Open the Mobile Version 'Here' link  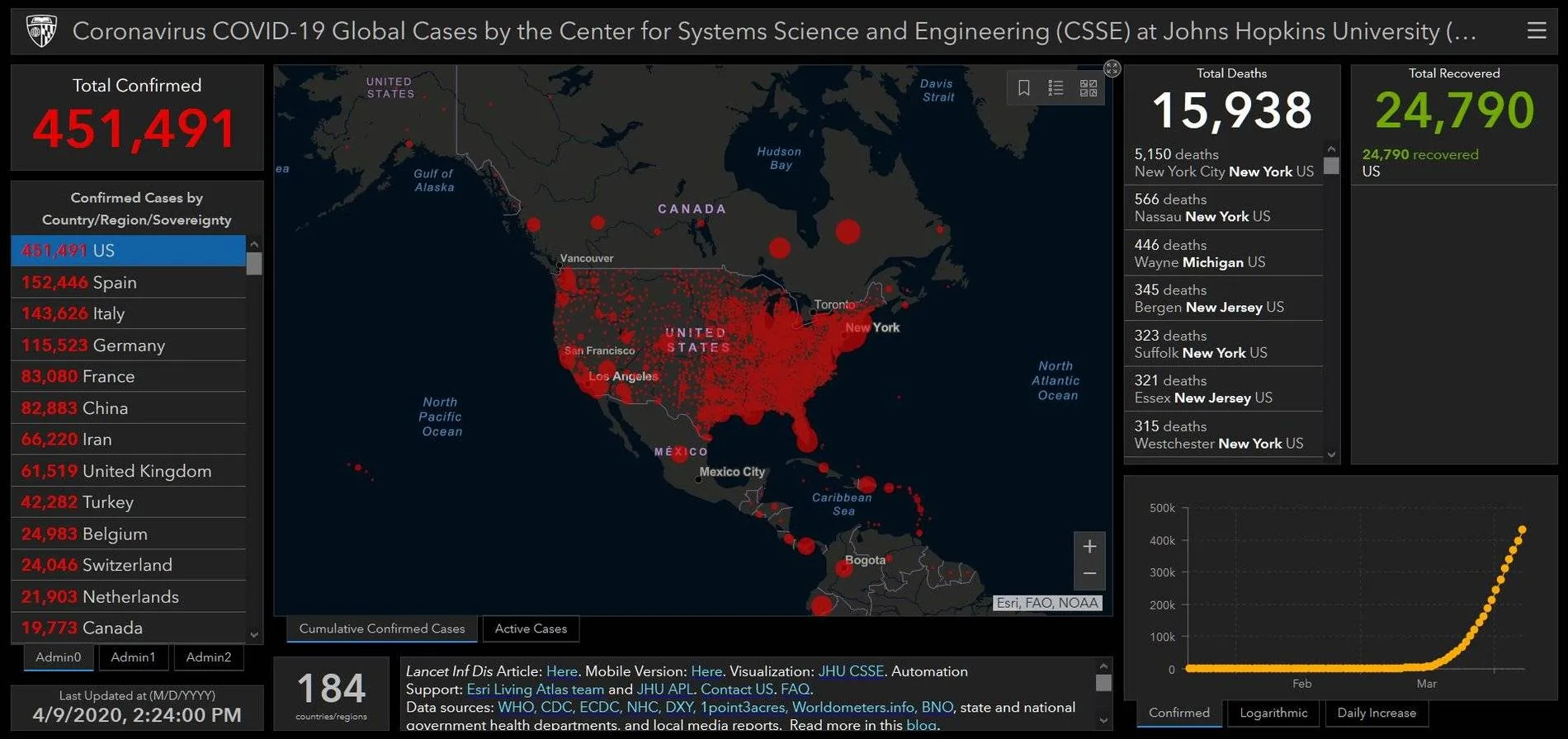click(706, 671)
